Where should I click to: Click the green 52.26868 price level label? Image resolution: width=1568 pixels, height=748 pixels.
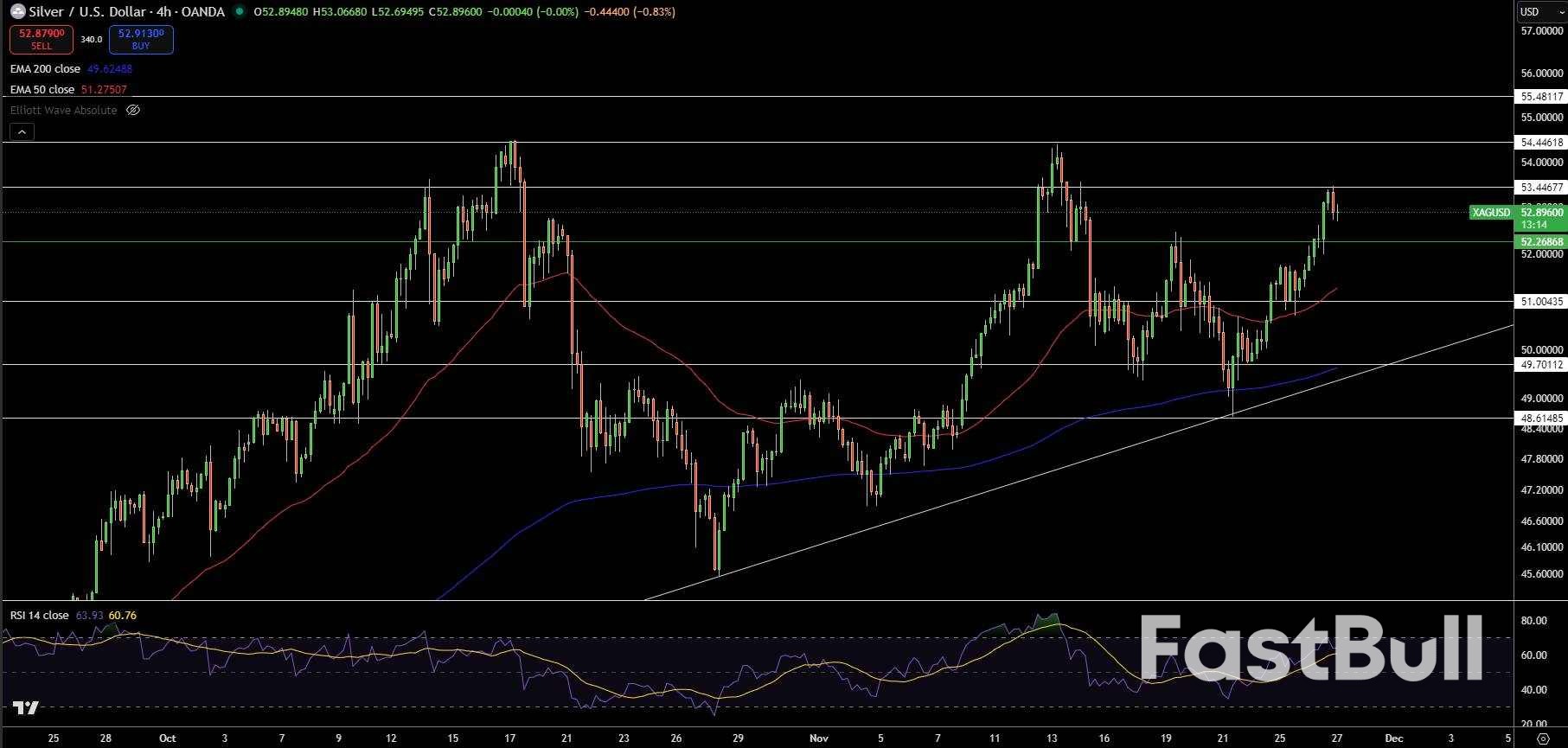[1541, 242]
